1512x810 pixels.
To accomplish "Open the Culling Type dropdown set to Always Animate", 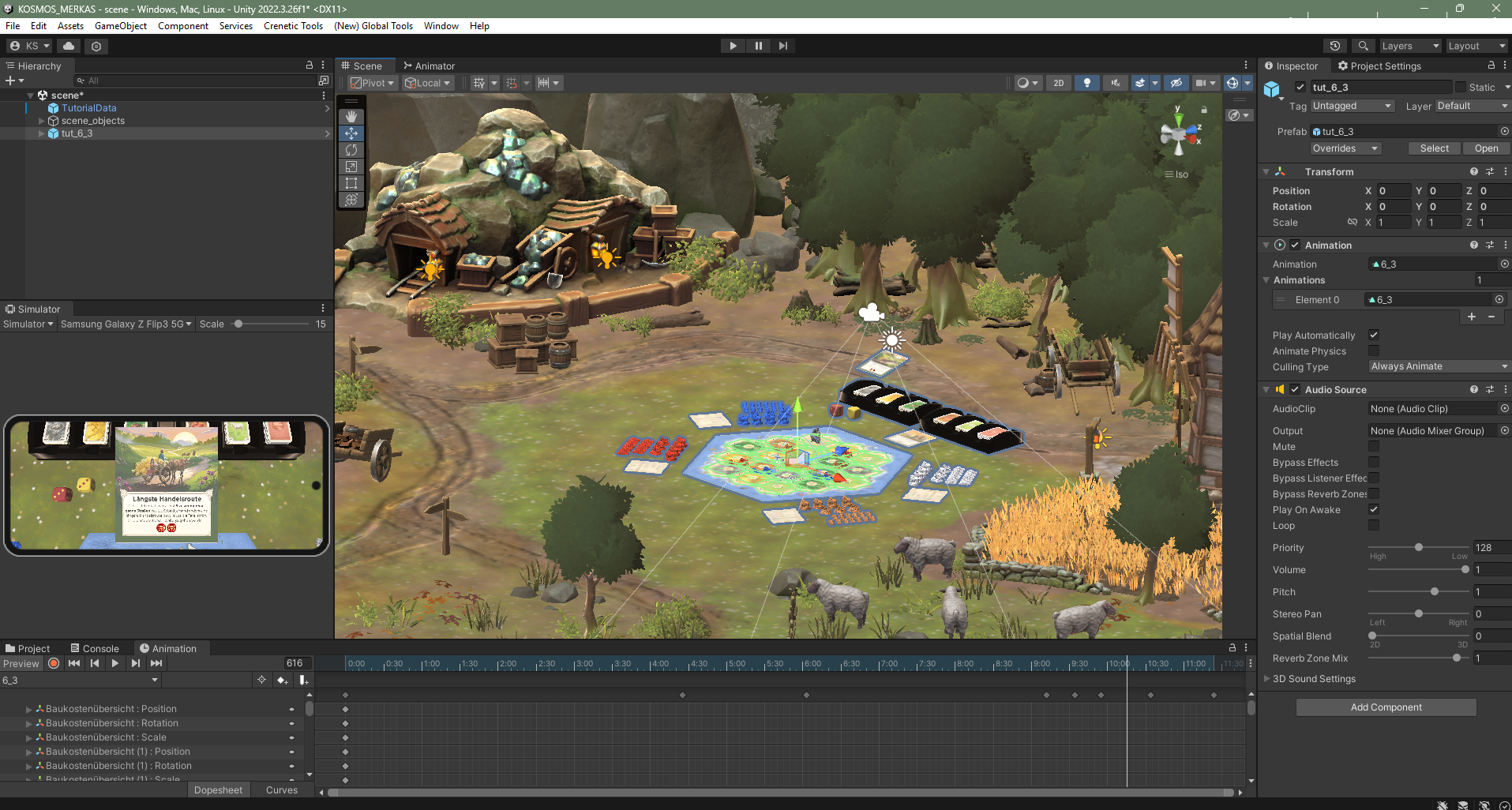I will coord(1437,366).
